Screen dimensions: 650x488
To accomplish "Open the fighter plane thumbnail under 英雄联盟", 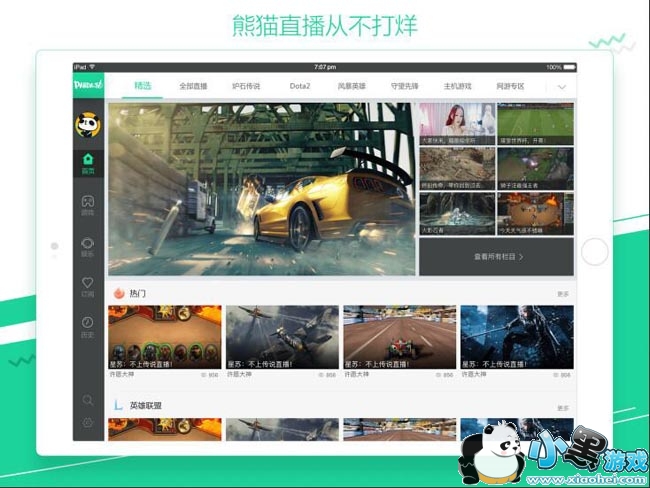I will click(282, 429).
